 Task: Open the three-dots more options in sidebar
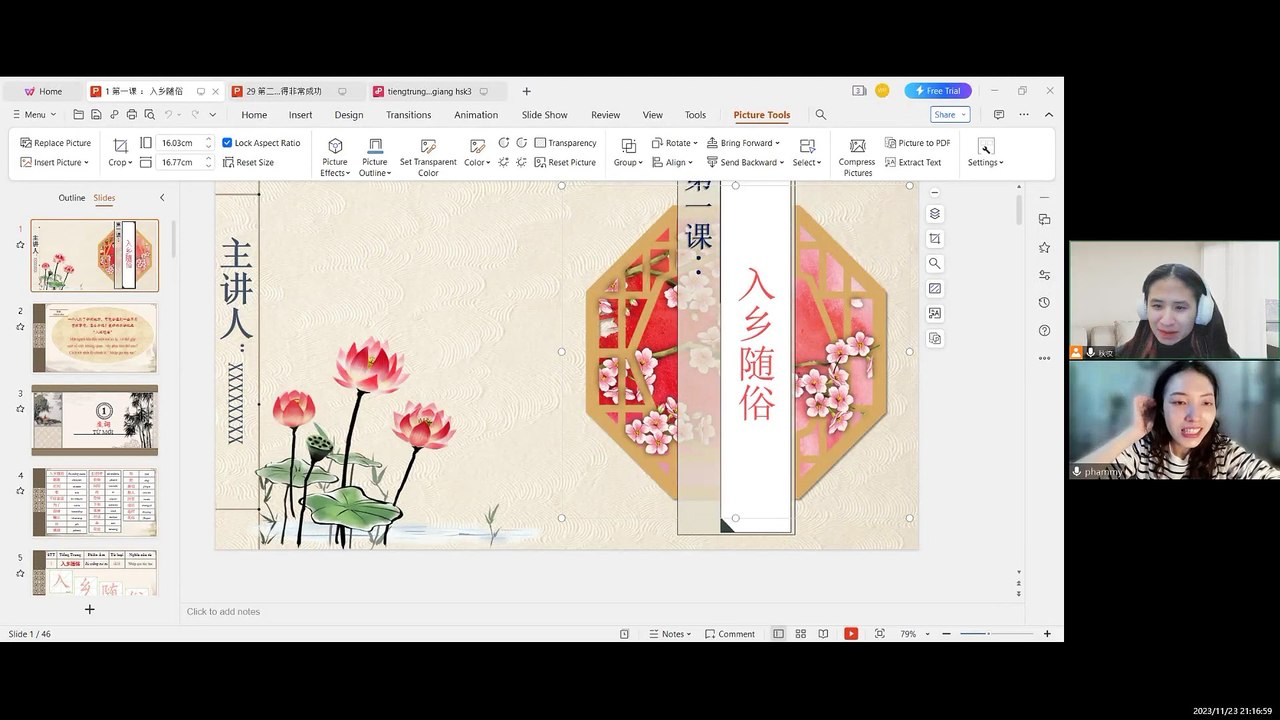(x=1045, y=358)
